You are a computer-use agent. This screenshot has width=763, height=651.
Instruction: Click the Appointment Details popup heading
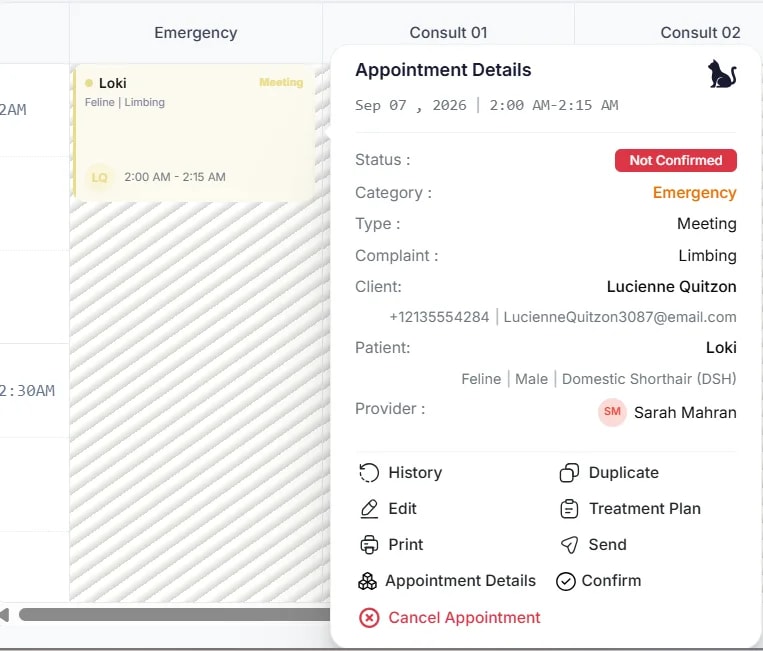tap(443, 70)
